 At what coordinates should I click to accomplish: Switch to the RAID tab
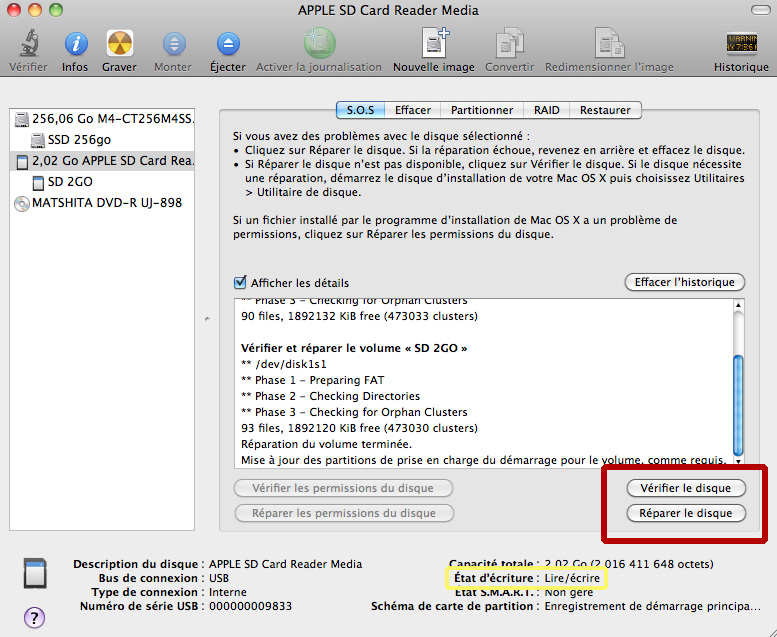point(546,110)
